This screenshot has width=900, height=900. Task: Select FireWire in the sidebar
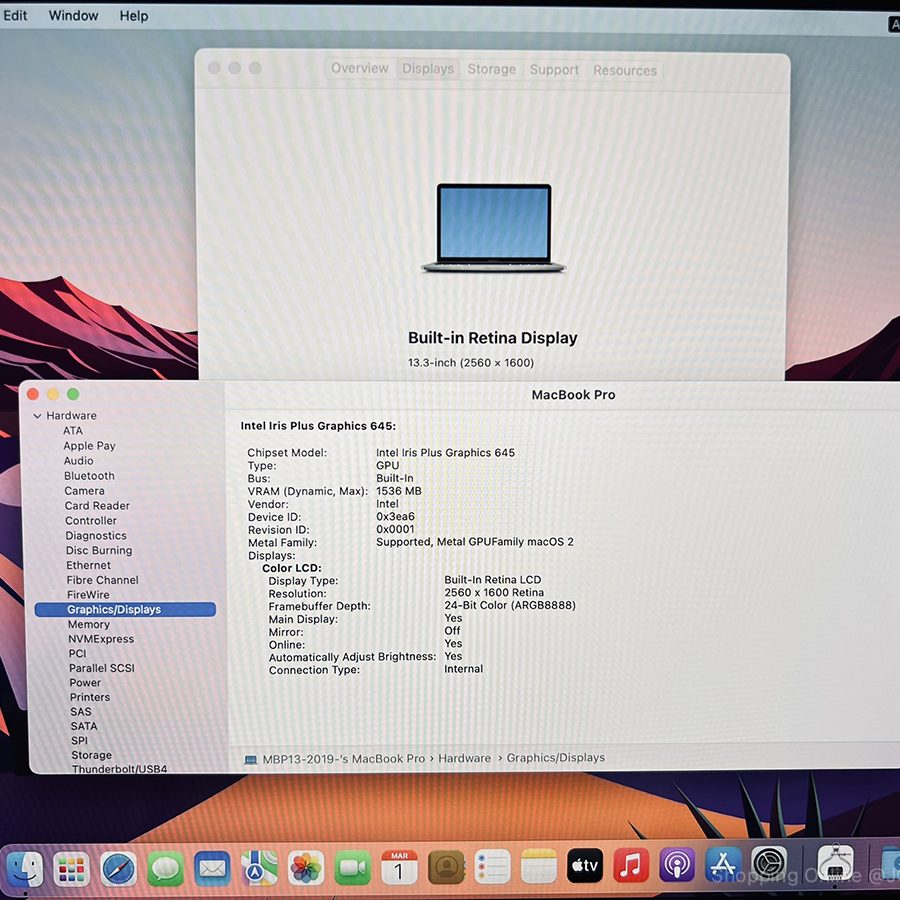[88, 595]
